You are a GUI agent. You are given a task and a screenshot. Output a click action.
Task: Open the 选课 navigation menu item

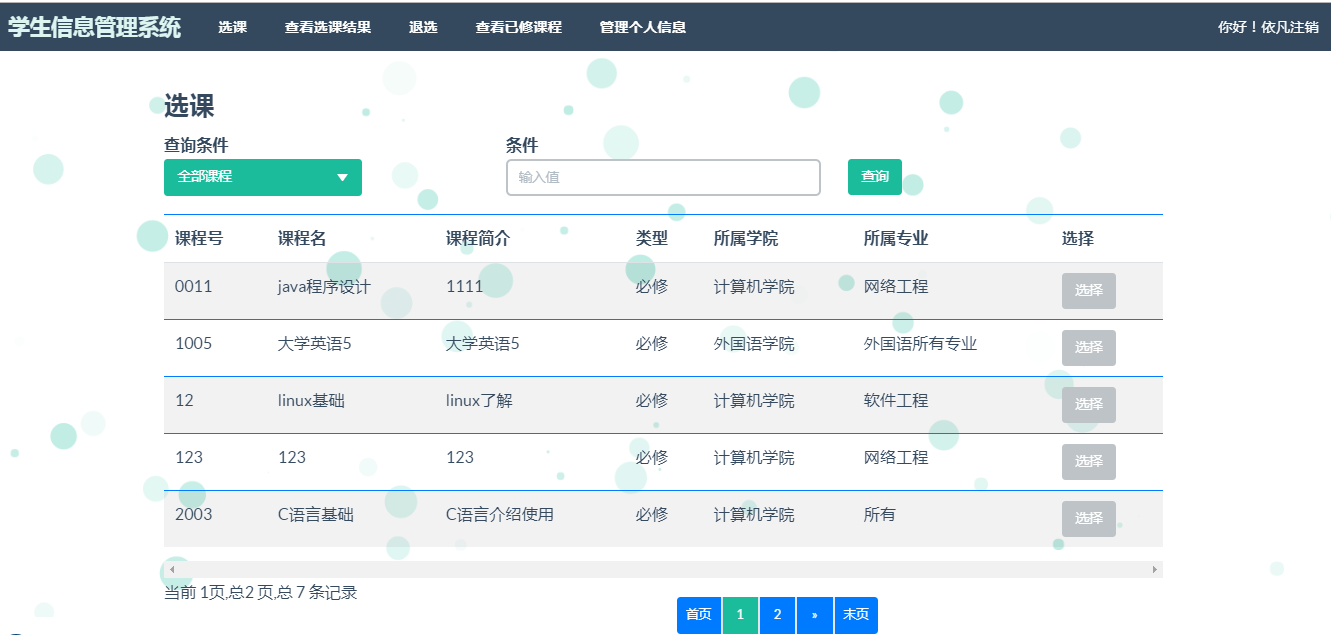tap(232, 27)
